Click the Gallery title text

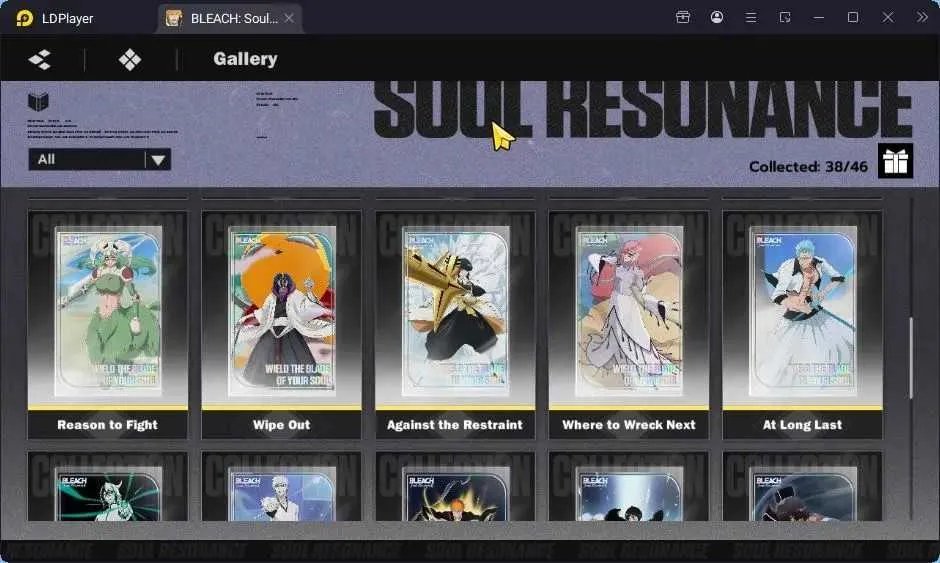pyautogui.click(x=245, y=59)
